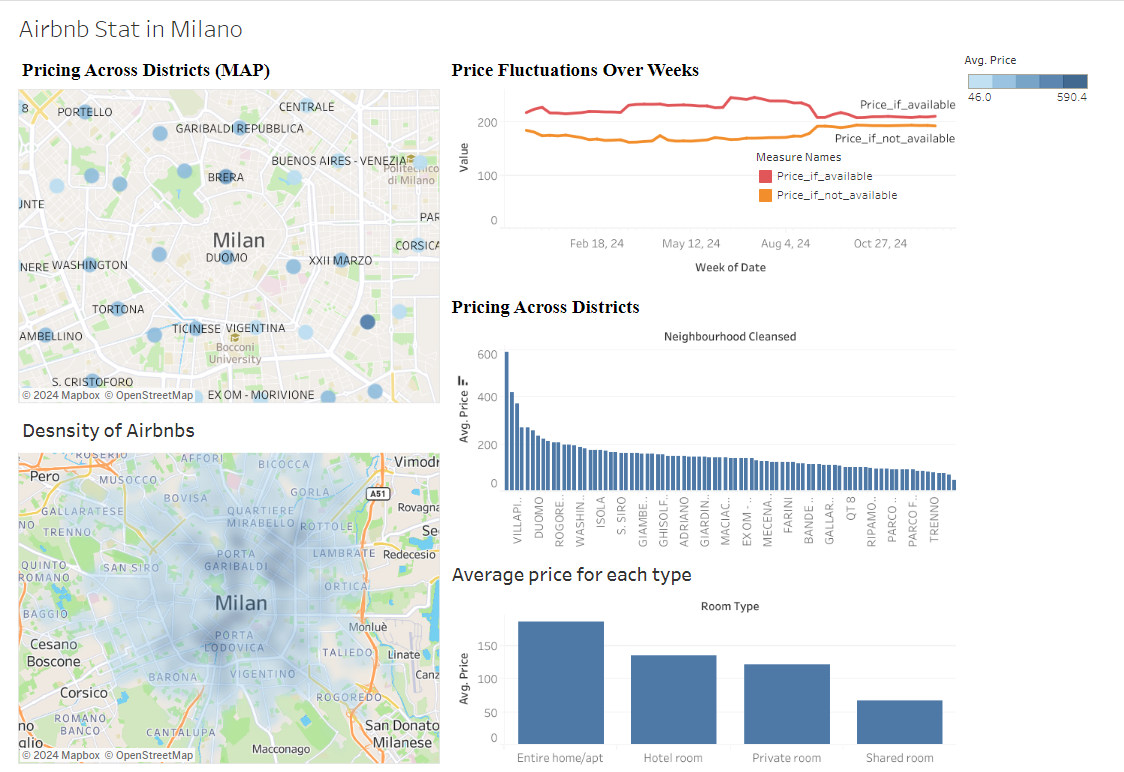The image size is (1124, 772).
Task: Click the Desnsity of Airbnbs title
Action: pos(108,431)
